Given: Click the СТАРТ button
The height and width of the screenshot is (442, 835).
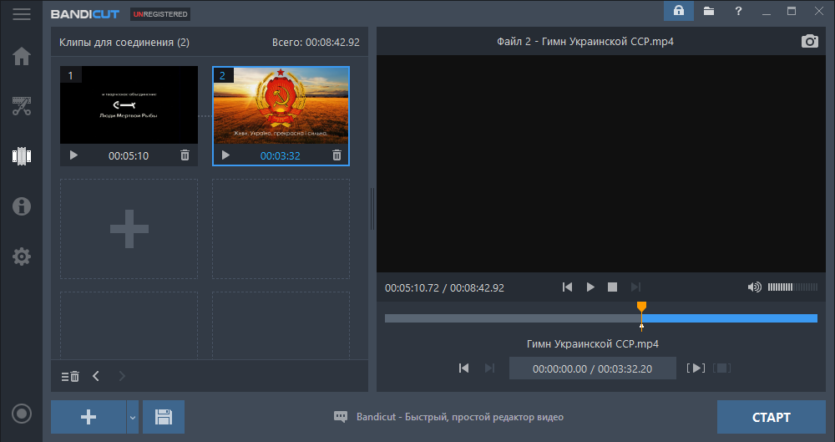Looking at the screenshot, I should click(771, 417).
